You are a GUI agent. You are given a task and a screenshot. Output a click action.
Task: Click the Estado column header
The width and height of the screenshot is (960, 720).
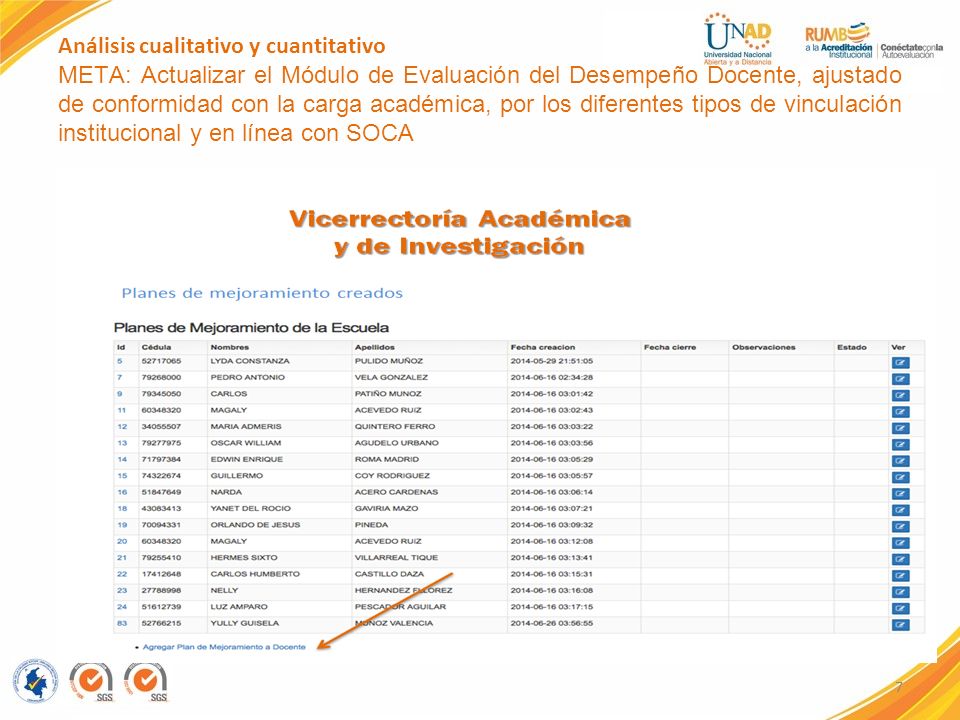click(852, 347)
